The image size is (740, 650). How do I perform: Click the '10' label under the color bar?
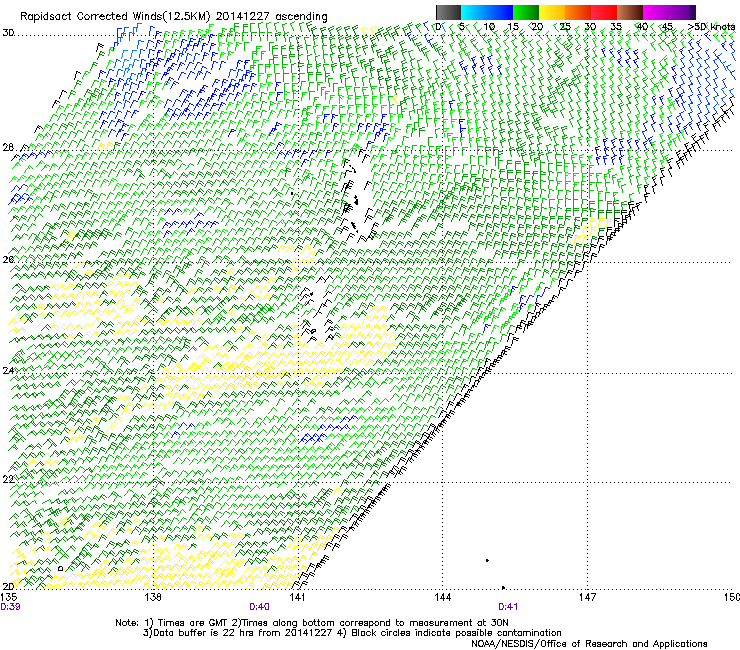[489, 27]
